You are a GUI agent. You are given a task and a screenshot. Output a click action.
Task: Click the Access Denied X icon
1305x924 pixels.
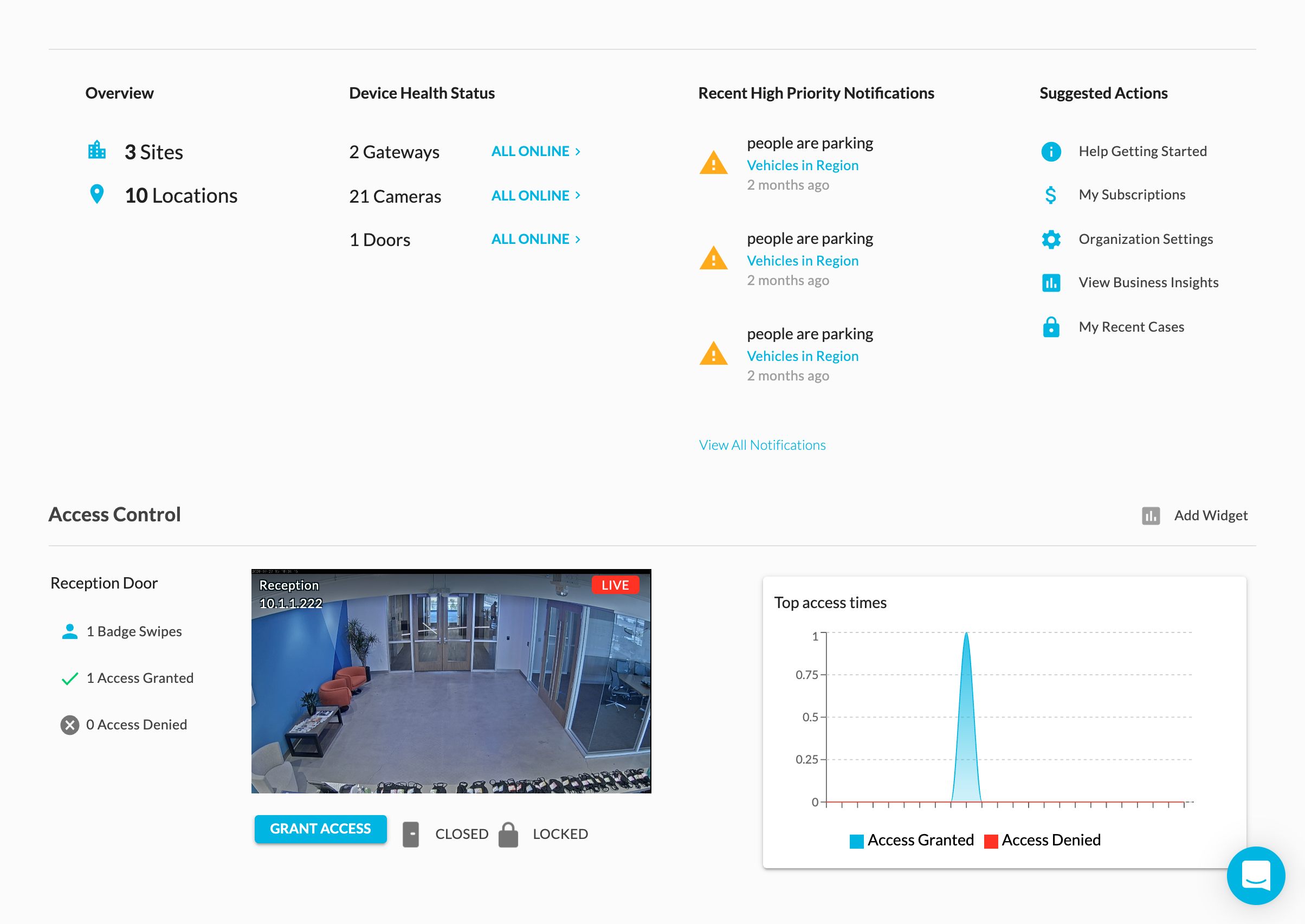tap(69, 725)
